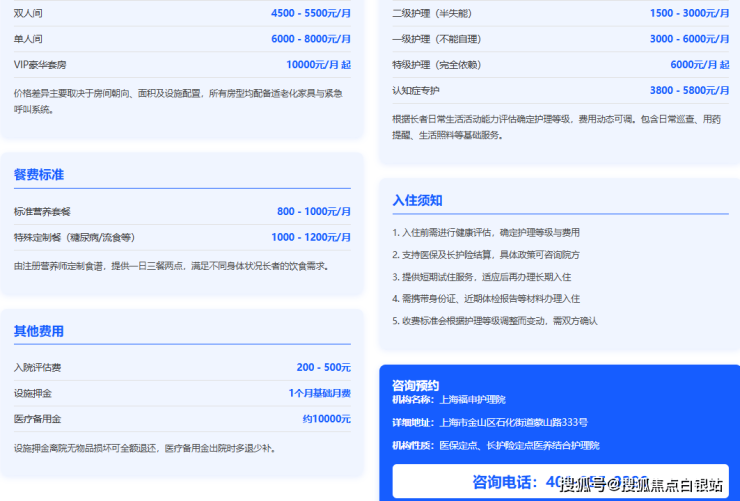Click the 特级护理(完全依赖) label
Image resolution: width=740 pixels, height=501 pixels.
(437, 65)
